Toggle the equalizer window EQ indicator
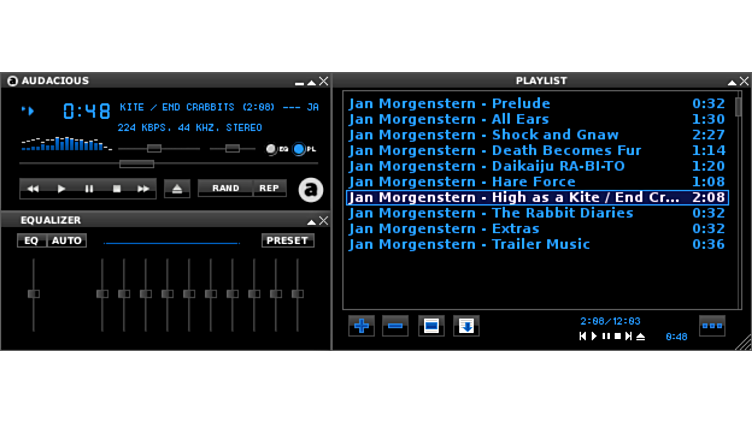752x423 pixels. click(272, 149)
